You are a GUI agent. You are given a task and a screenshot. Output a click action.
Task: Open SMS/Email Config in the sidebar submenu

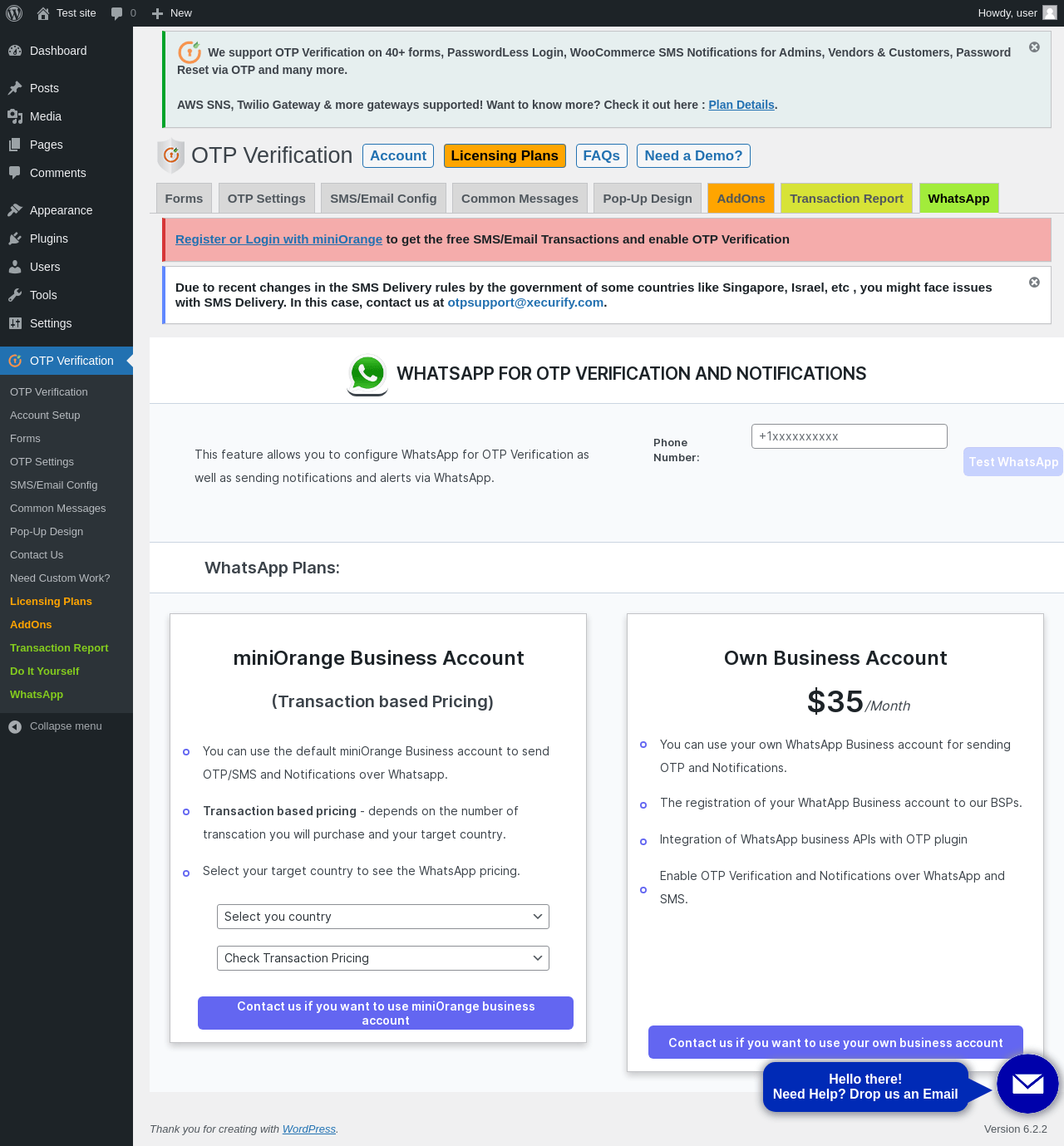pos(54,485)
